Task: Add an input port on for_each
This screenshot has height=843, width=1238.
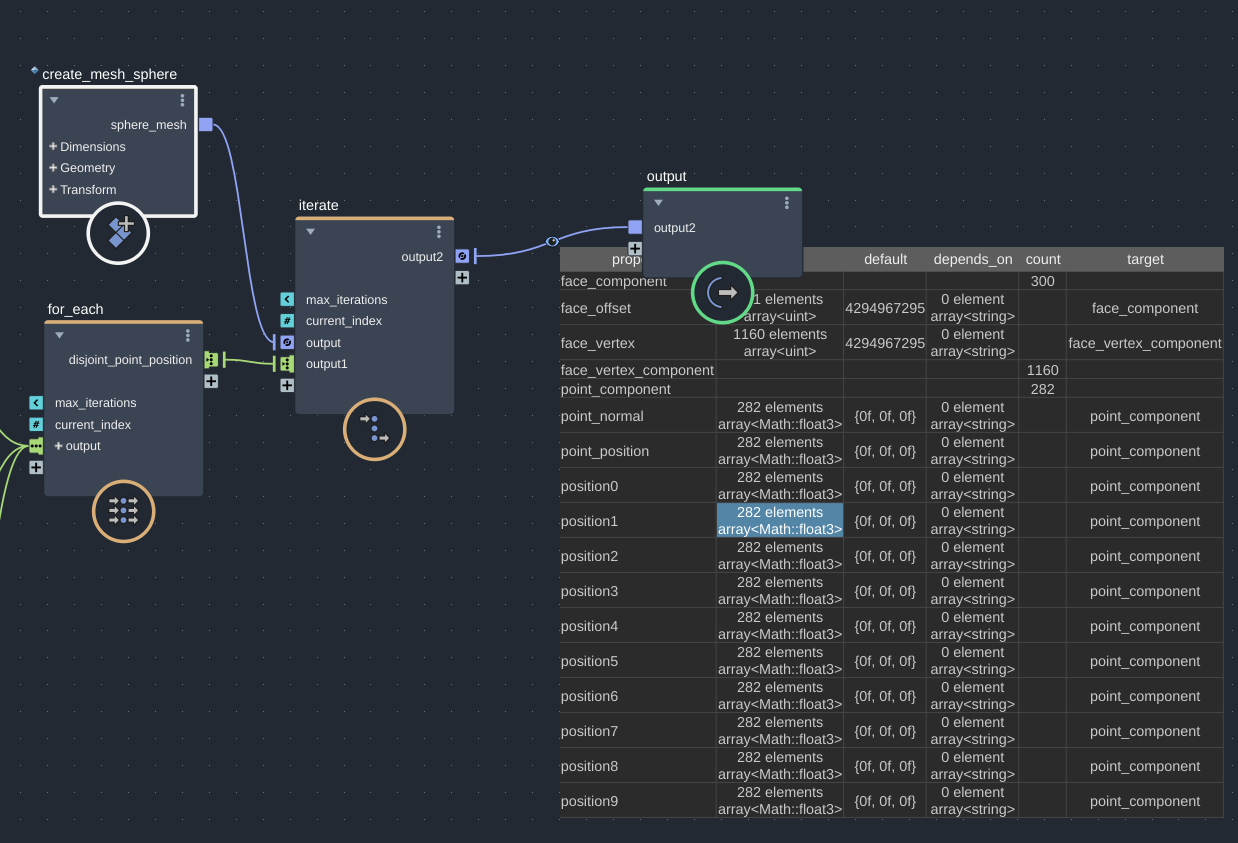Action: (36, 467)
